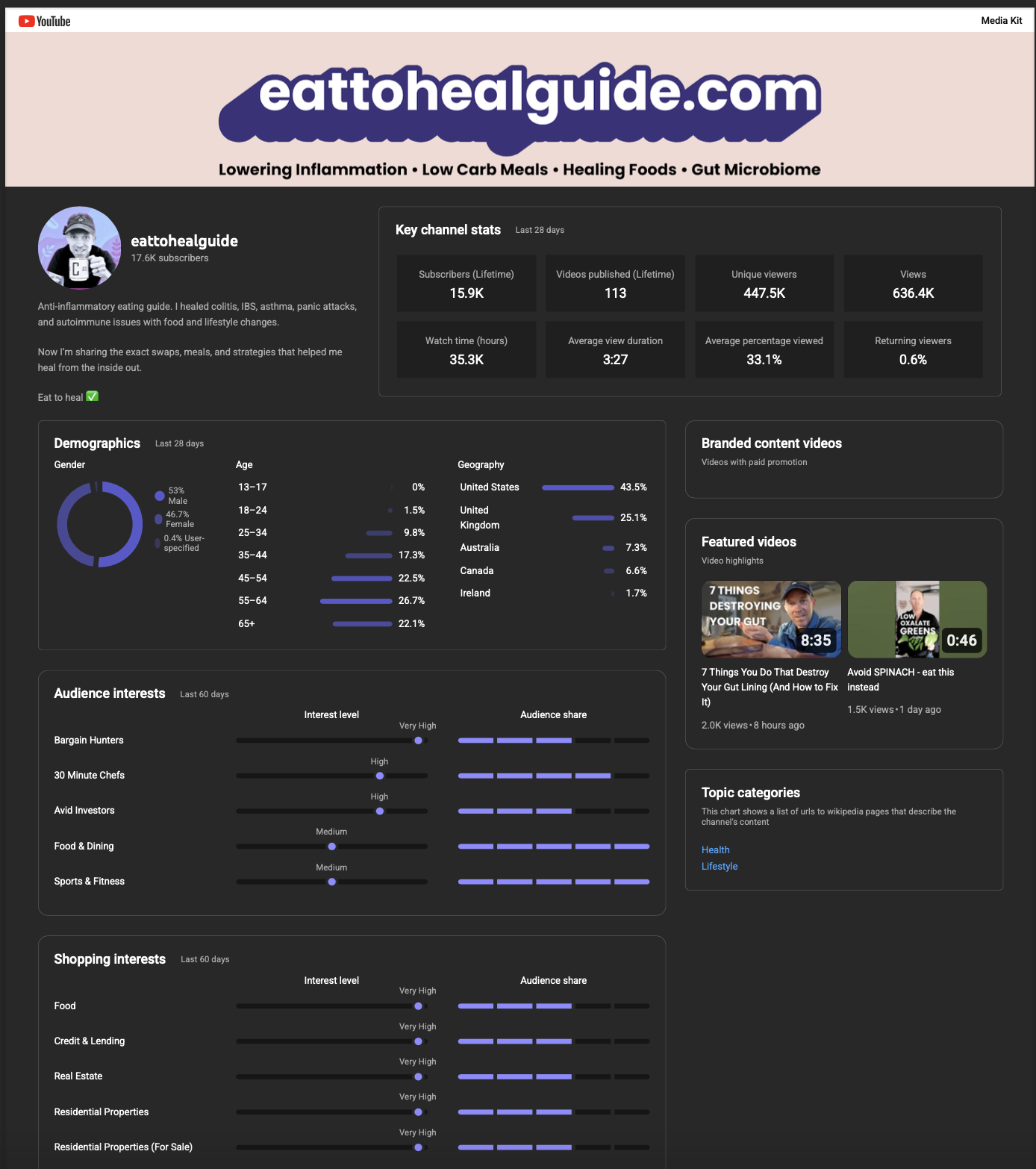Click the Real Estate interest level dot
Viewport: 1036px width, 1169px height.
click(418, 1076)
